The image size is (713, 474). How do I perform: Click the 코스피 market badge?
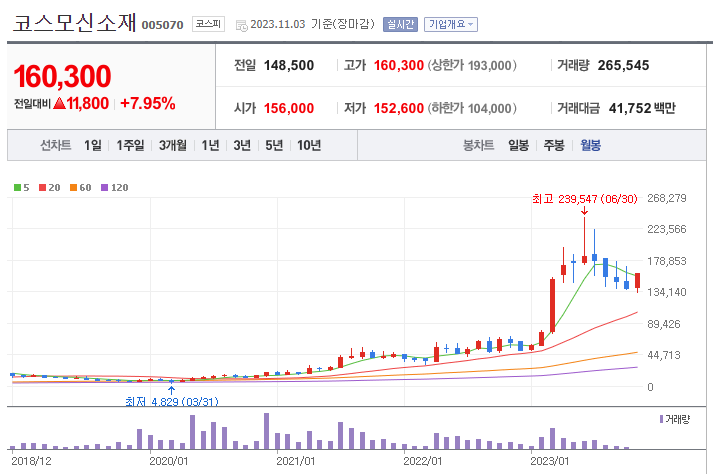(208, 24)
